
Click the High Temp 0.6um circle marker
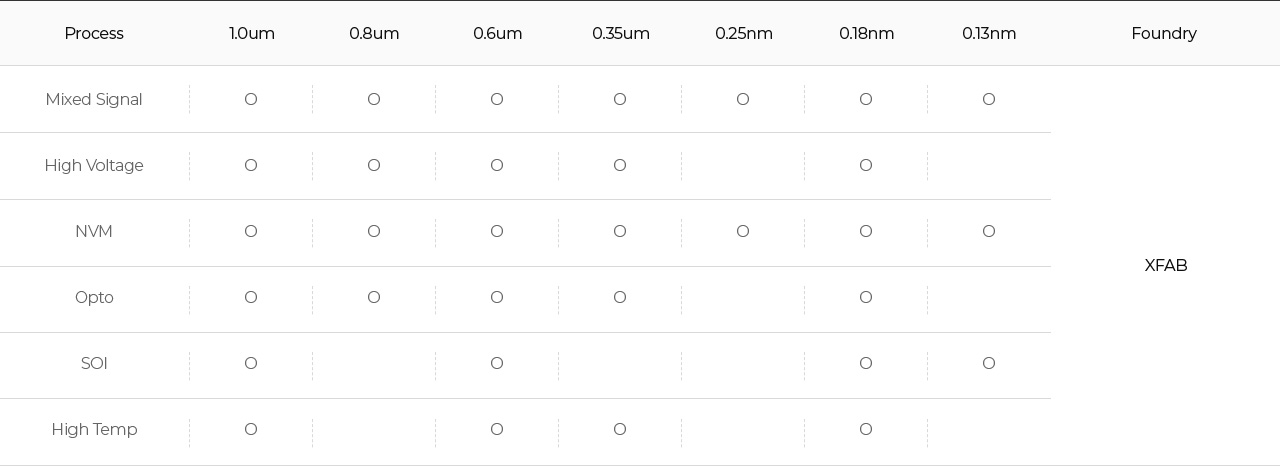point(497,429)
